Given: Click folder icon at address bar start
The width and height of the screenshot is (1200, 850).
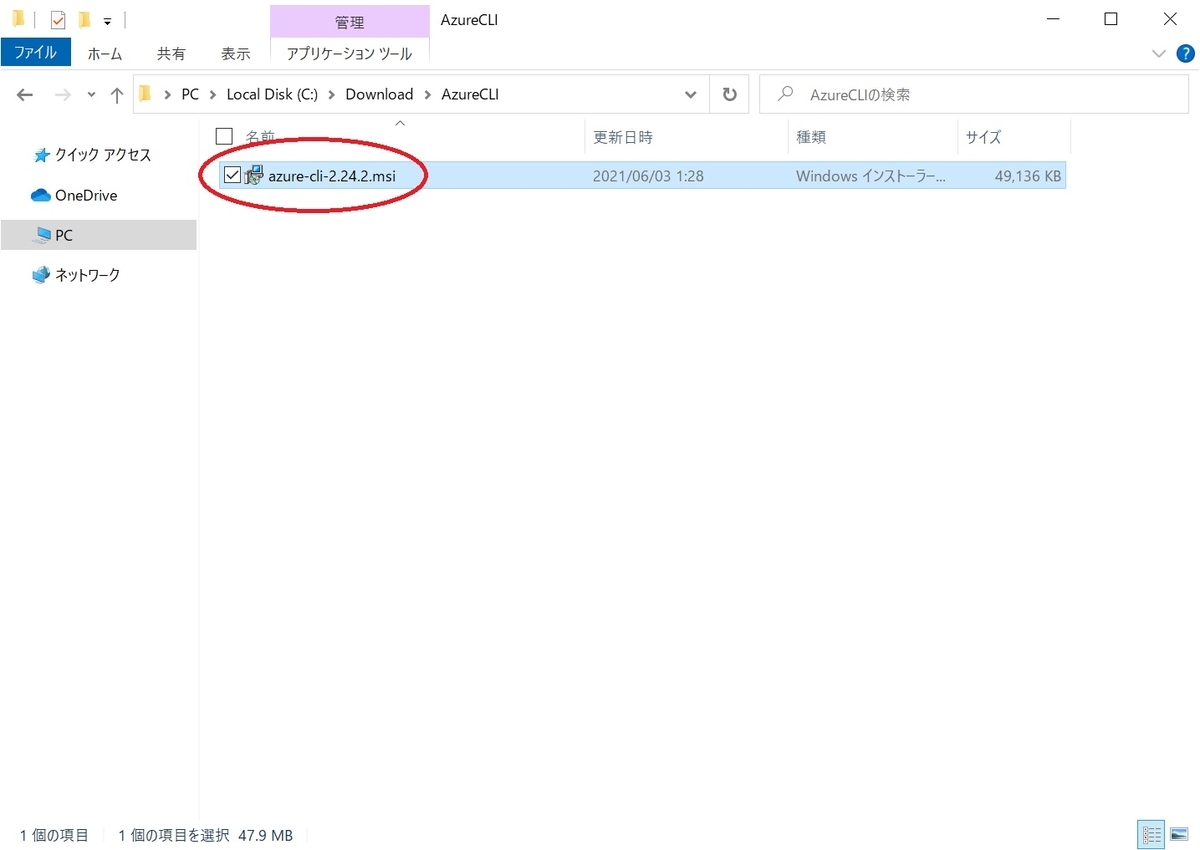Looking at the screenshot, I should click(x=146, y=95).
